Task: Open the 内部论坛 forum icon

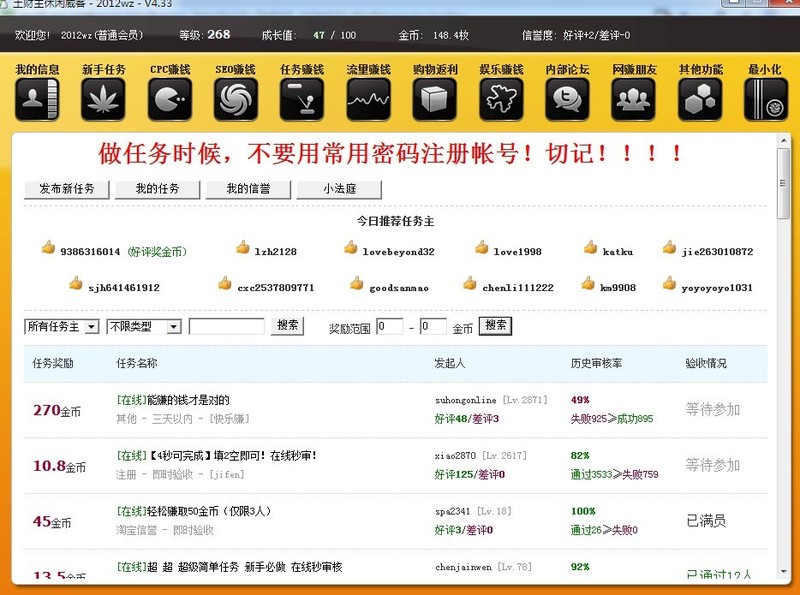Action: 567,99
